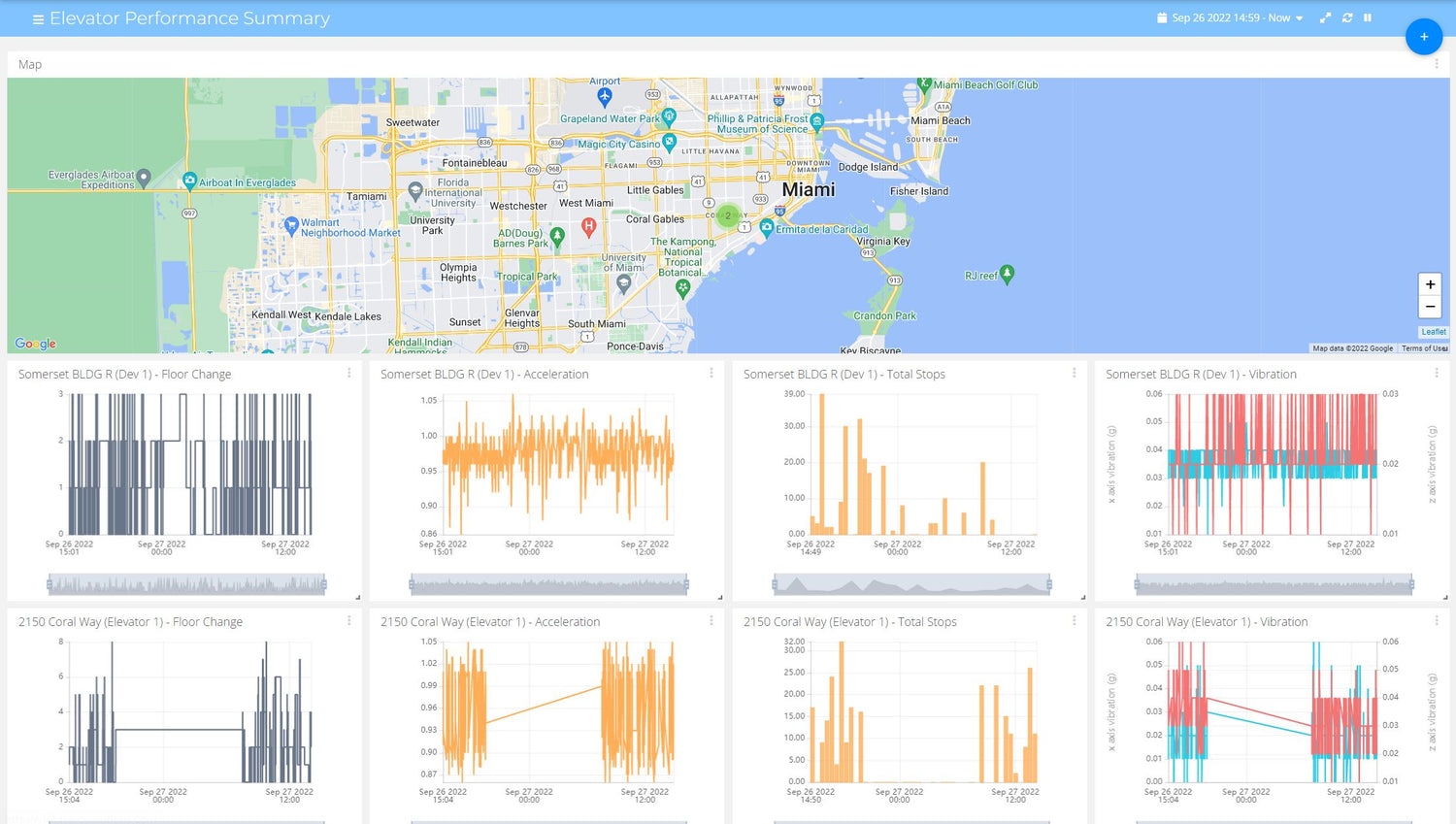Select the AD(Doug) Barnes Park marker
The image size is (1456, 824).
point(557,235)
